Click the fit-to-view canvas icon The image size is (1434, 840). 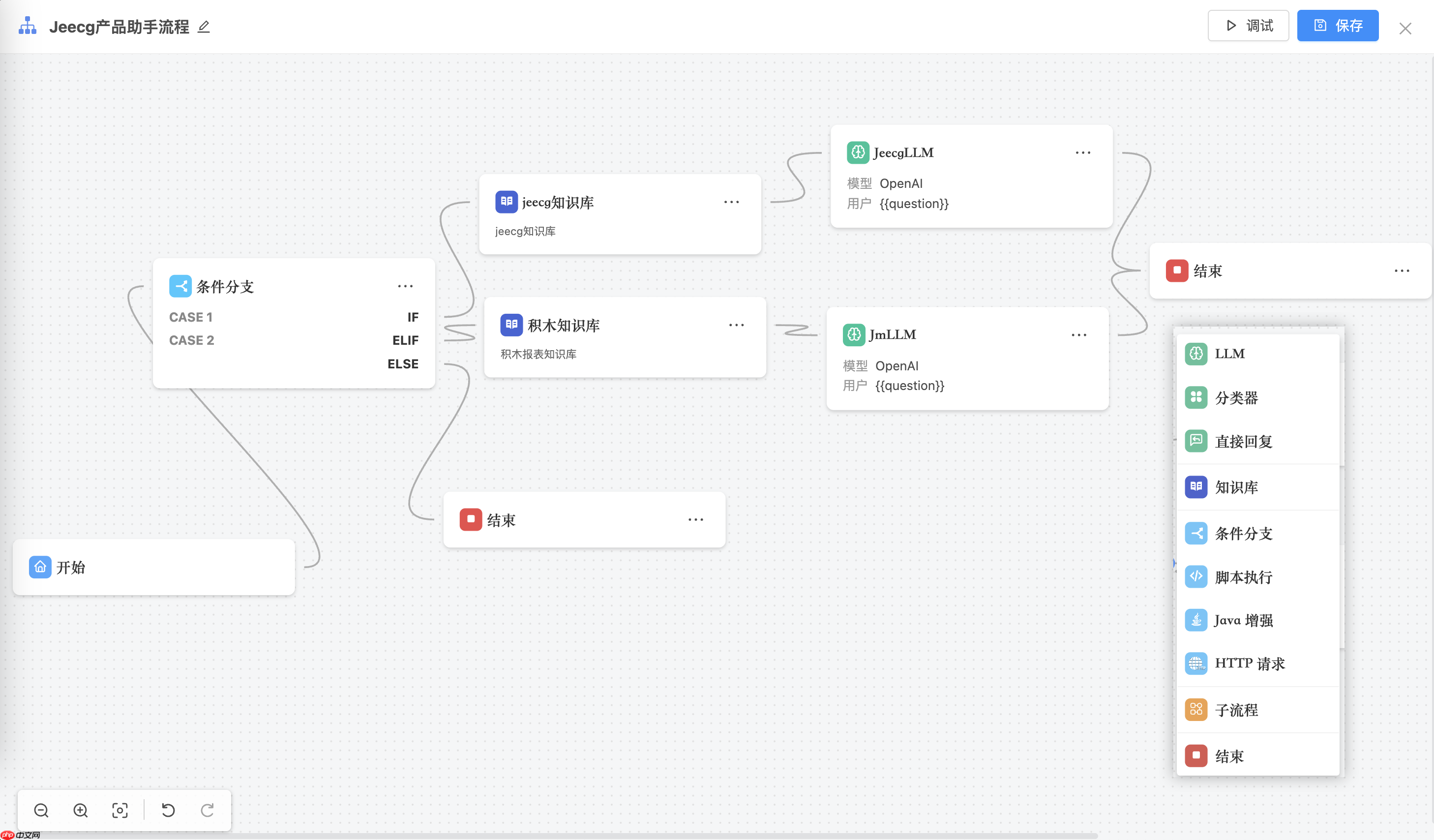coord(120,810)
